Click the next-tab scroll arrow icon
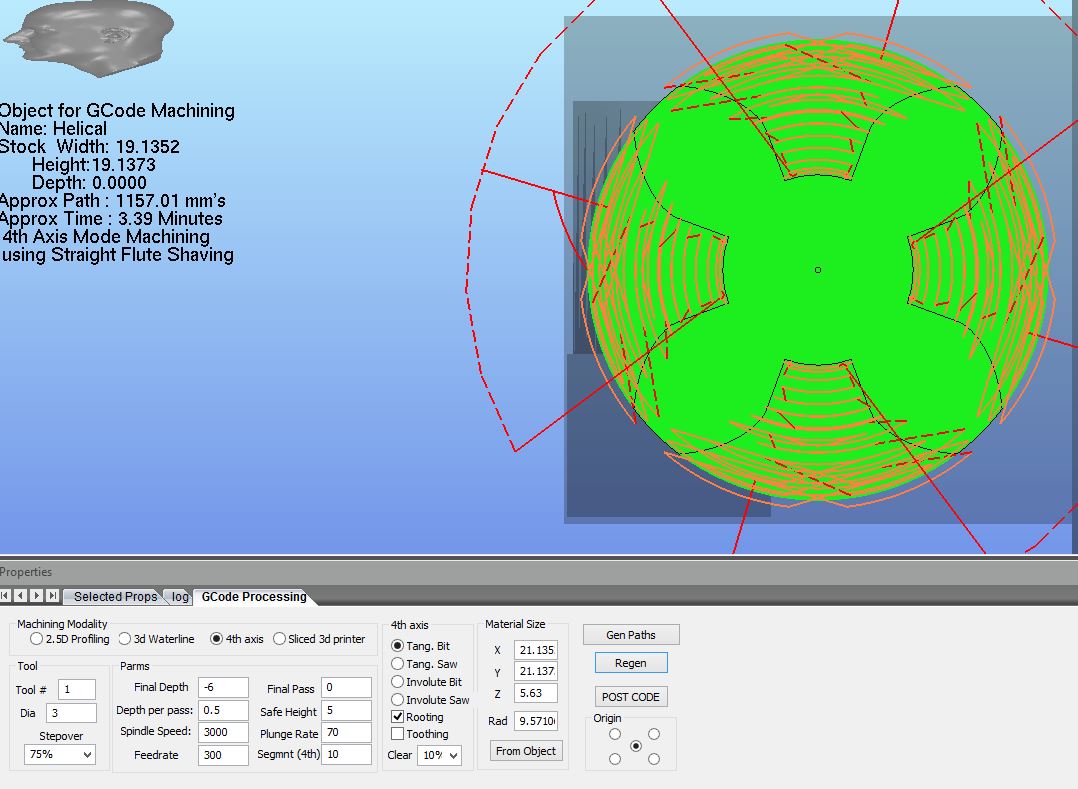 pos(36,596)
